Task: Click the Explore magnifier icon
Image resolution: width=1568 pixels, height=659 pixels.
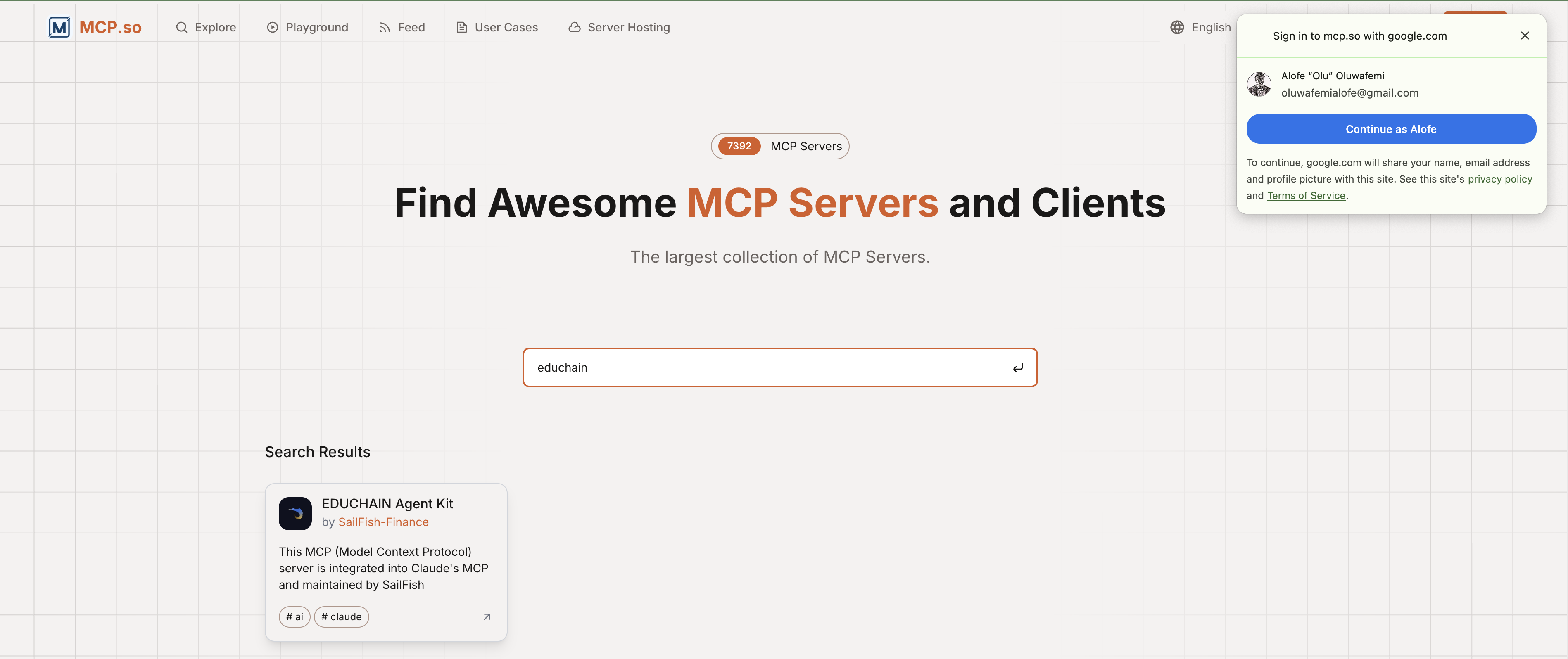Action: 181,27
